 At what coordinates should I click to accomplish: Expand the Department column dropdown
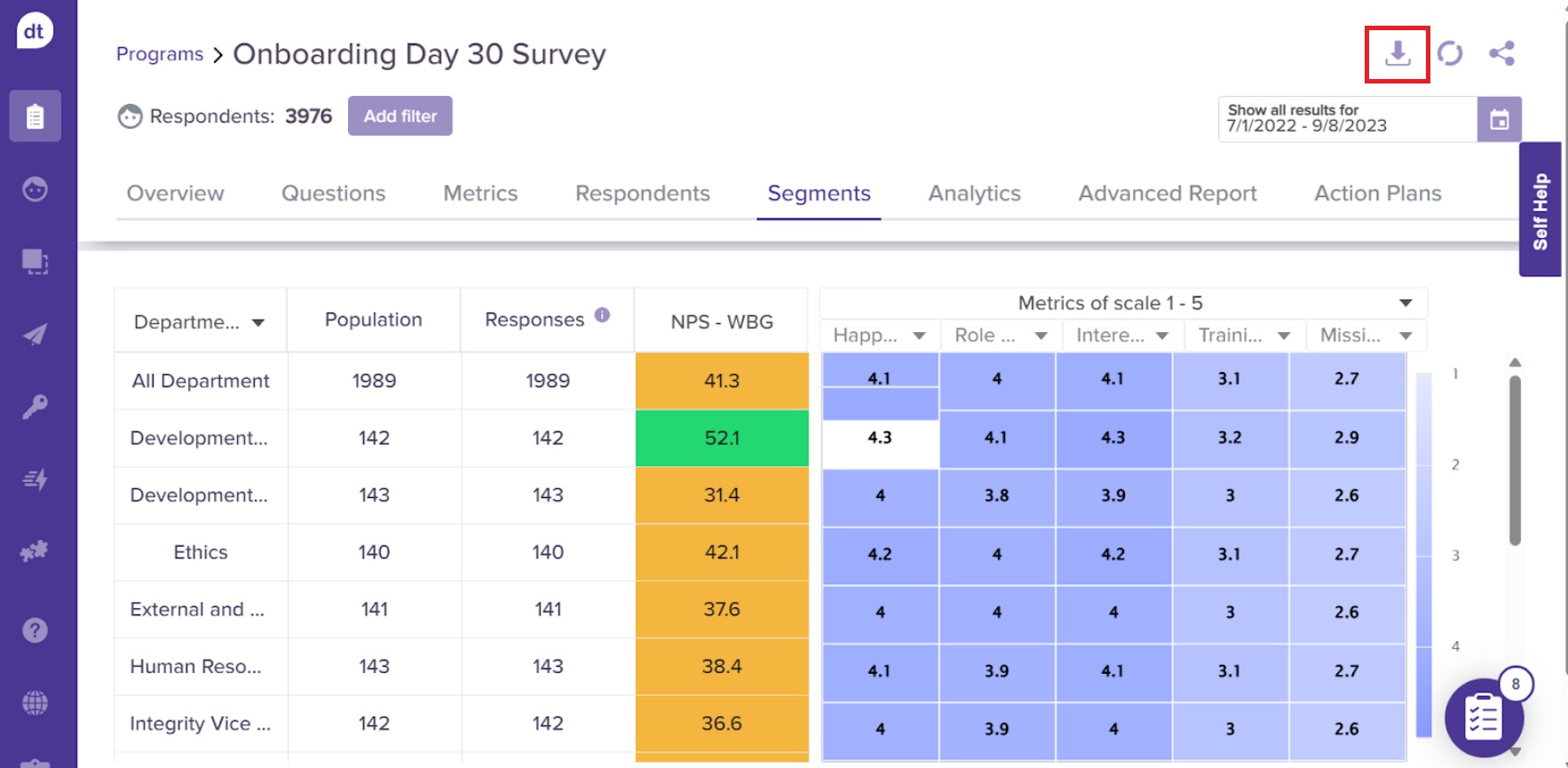tap(257, 323)
